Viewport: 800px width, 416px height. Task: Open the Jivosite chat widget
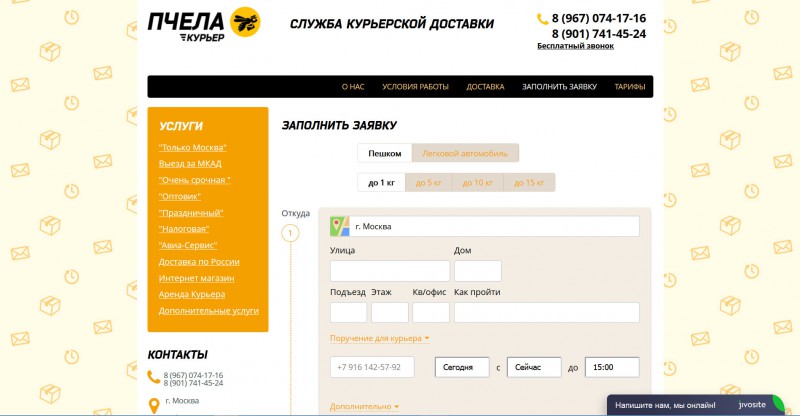[x=696, y=405]
